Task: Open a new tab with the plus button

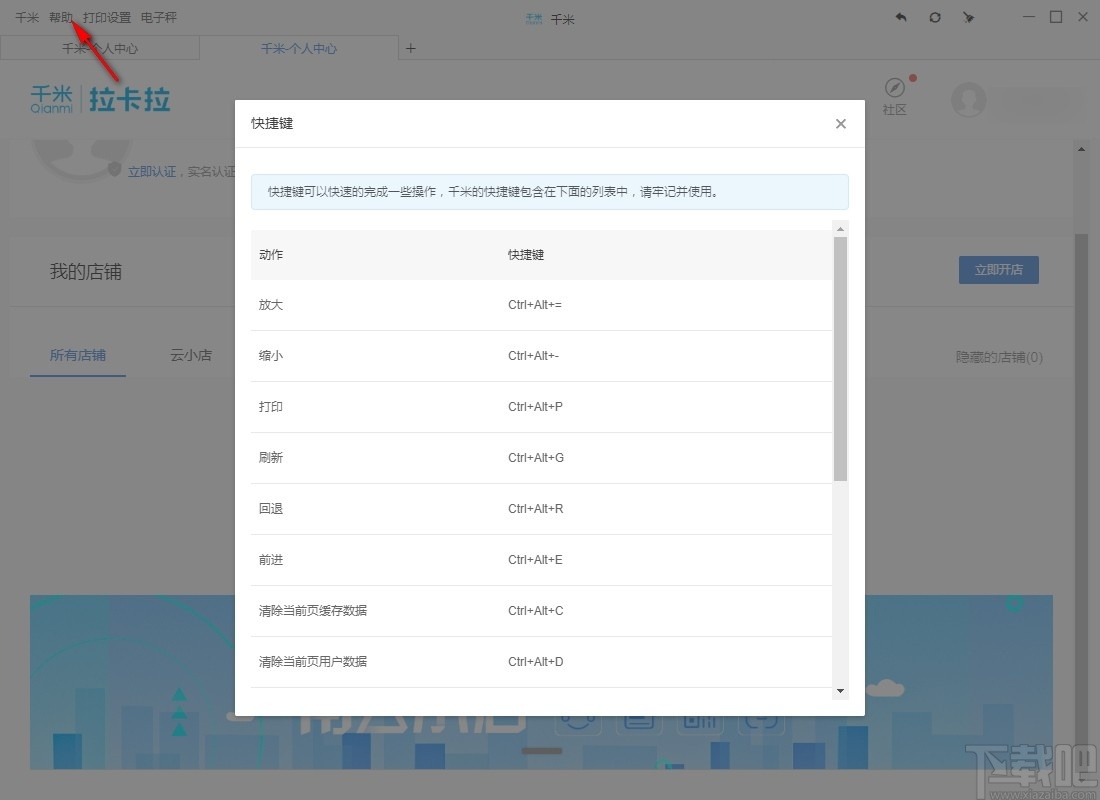Action: coord(410,47)
